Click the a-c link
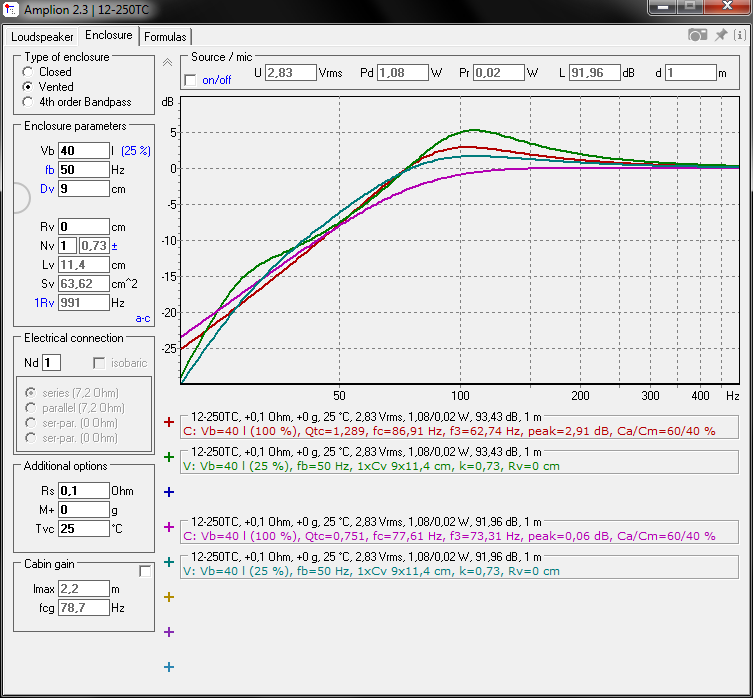753x698 pixels. (143, 318)
